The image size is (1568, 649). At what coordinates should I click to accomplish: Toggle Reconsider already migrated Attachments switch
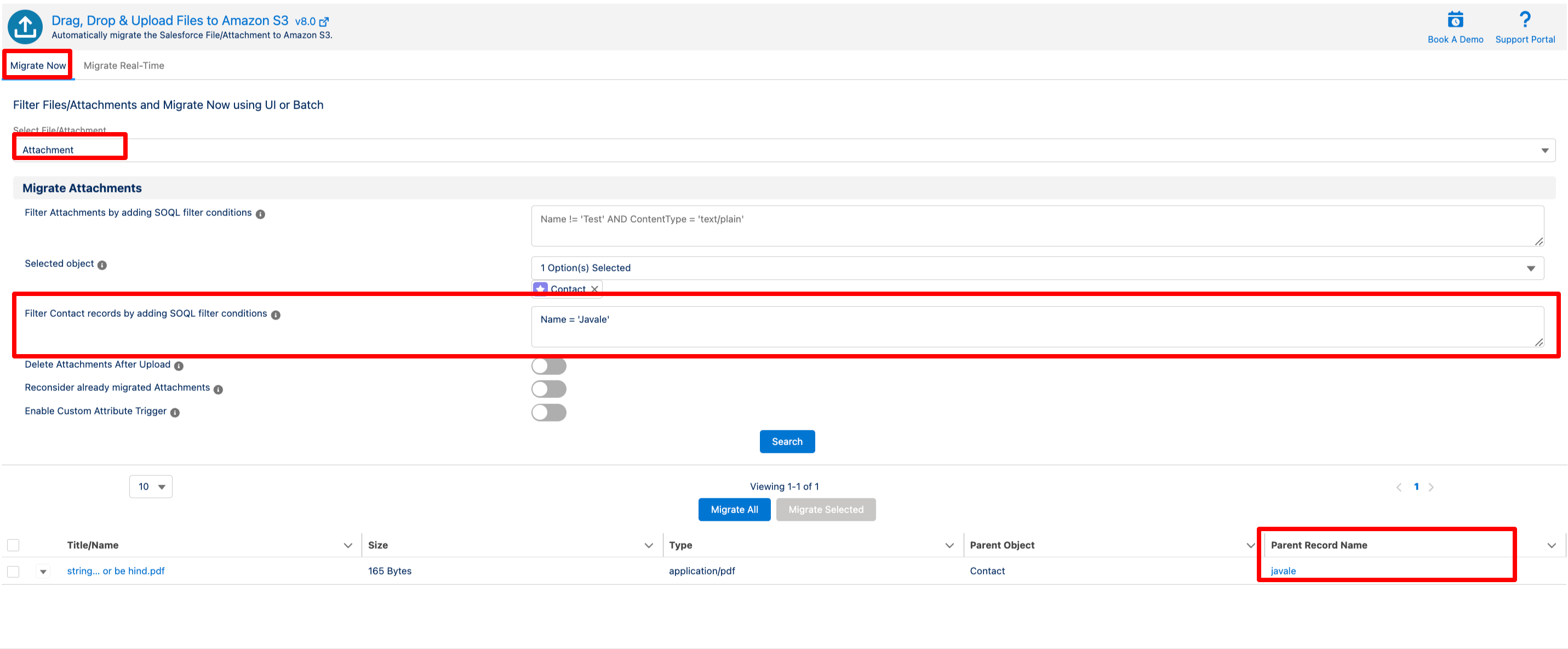click(548, 389)
